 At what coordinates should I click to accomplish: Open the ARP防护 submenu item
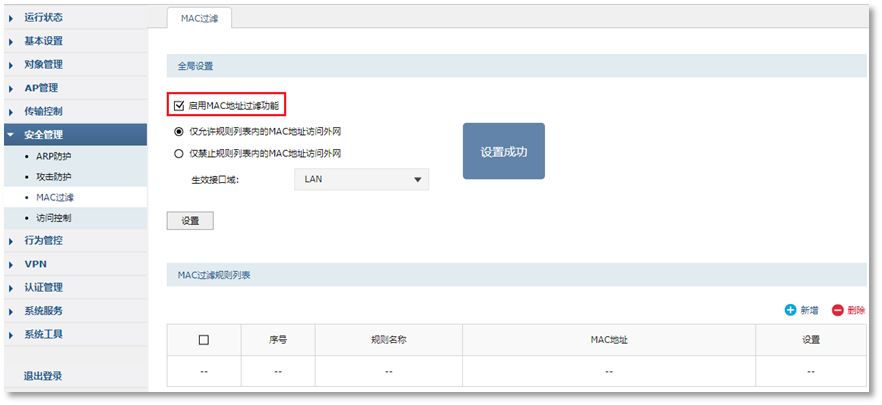pyautogui.click(x=54, y=156)
